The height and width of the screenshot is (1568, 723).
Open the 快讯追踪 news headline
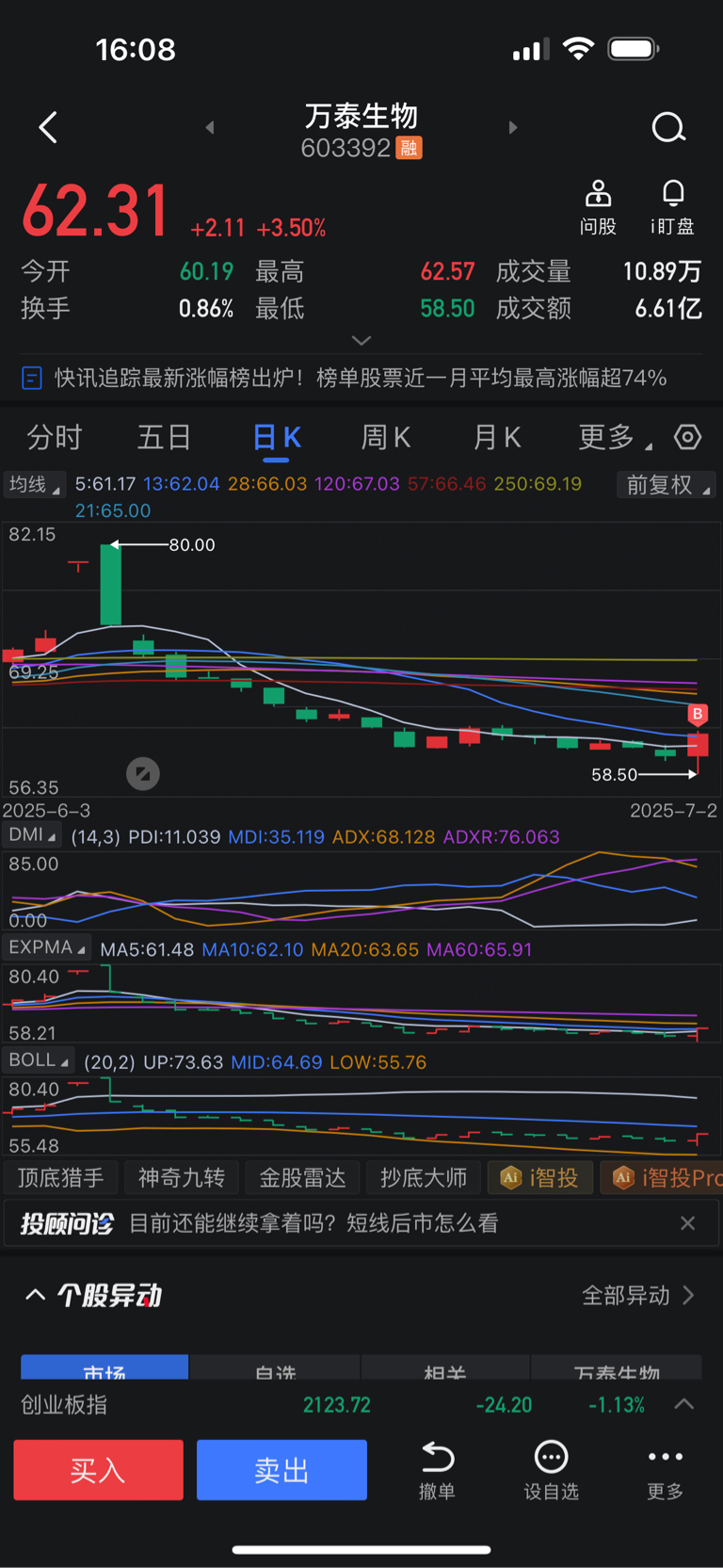pyautogui.click(x=361, y=378)
